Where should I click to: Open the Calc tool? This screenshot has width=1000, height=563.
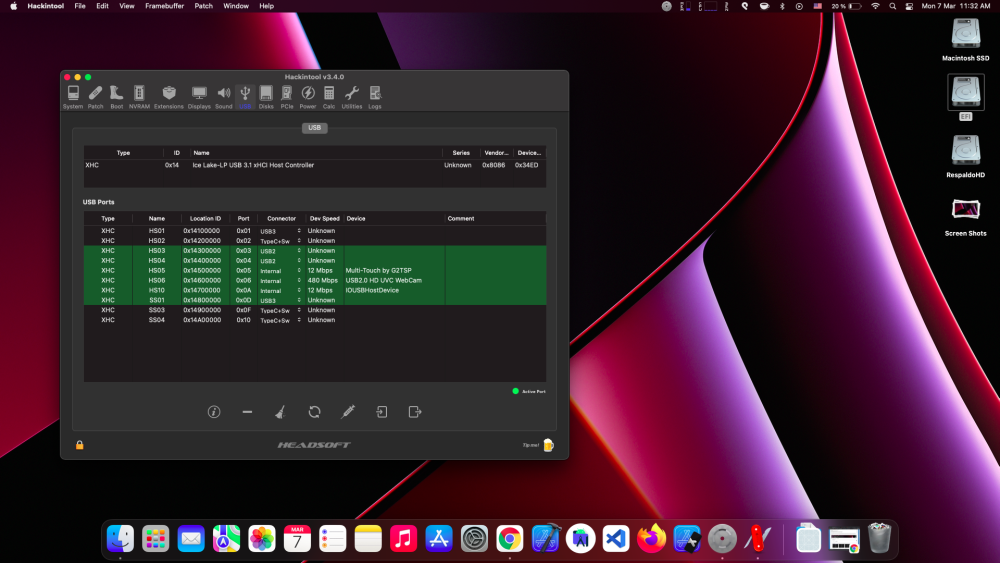(x=329, y=98)
